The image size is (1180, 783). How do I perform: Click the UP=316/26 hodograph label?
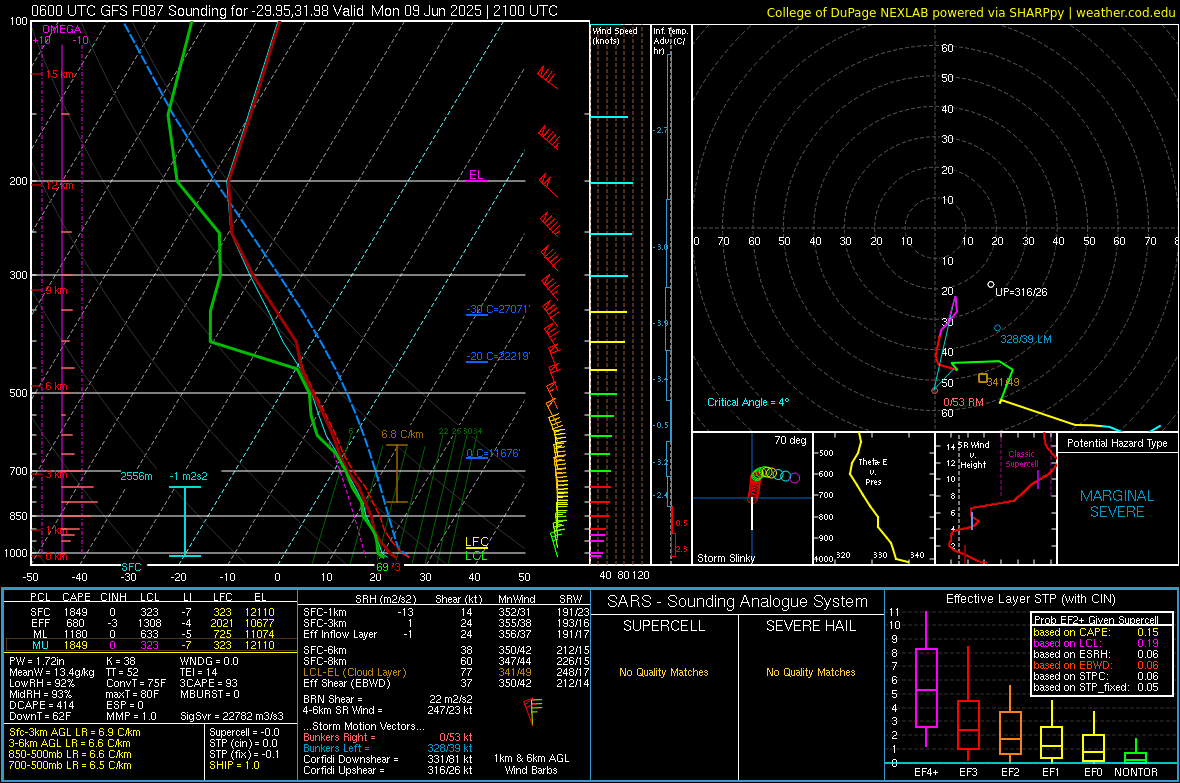pyautogui.click(x=1021, y=292)
